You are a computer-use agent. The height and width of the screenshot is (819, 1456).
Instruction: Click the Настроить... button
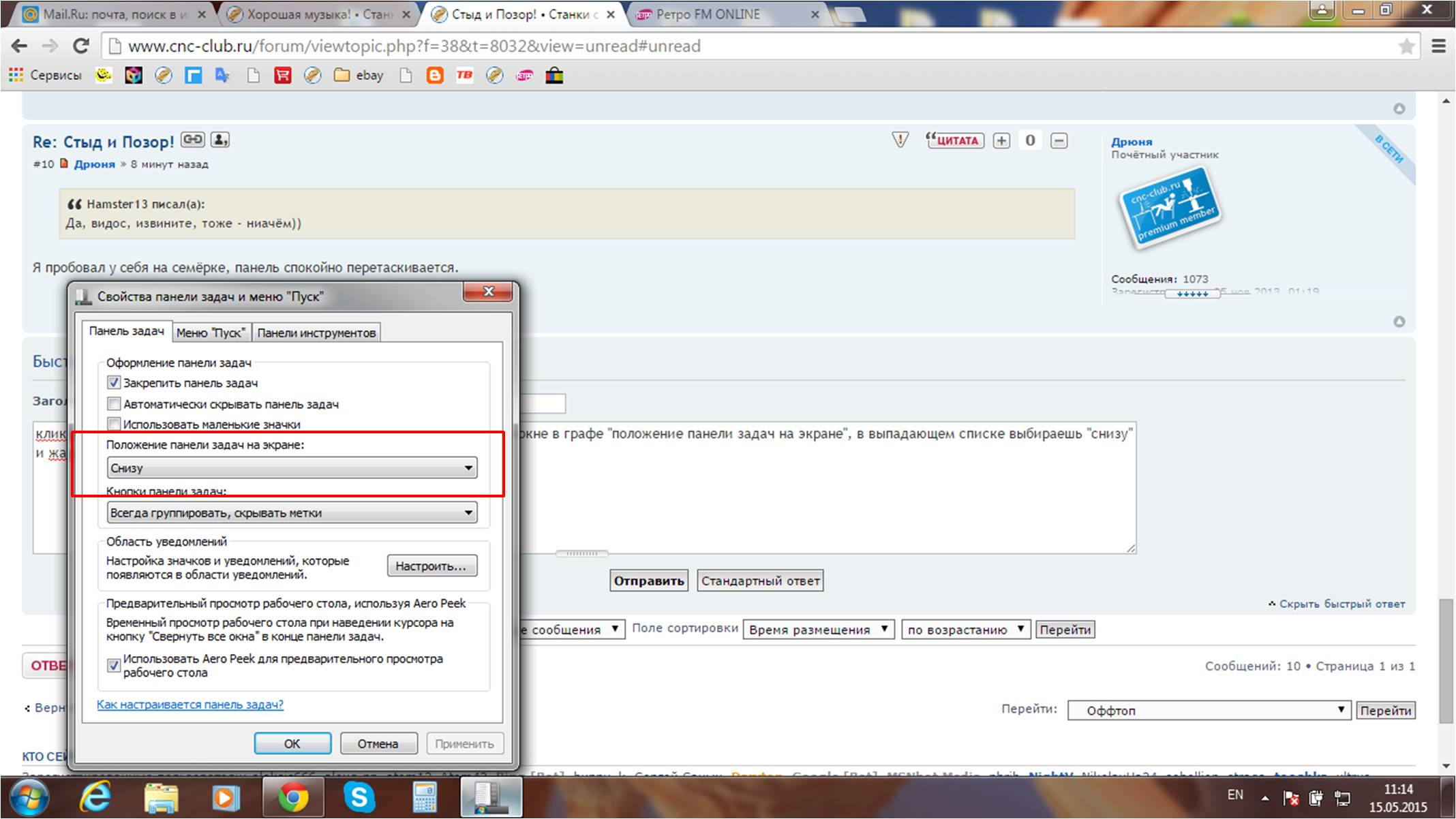coord(431,566)
